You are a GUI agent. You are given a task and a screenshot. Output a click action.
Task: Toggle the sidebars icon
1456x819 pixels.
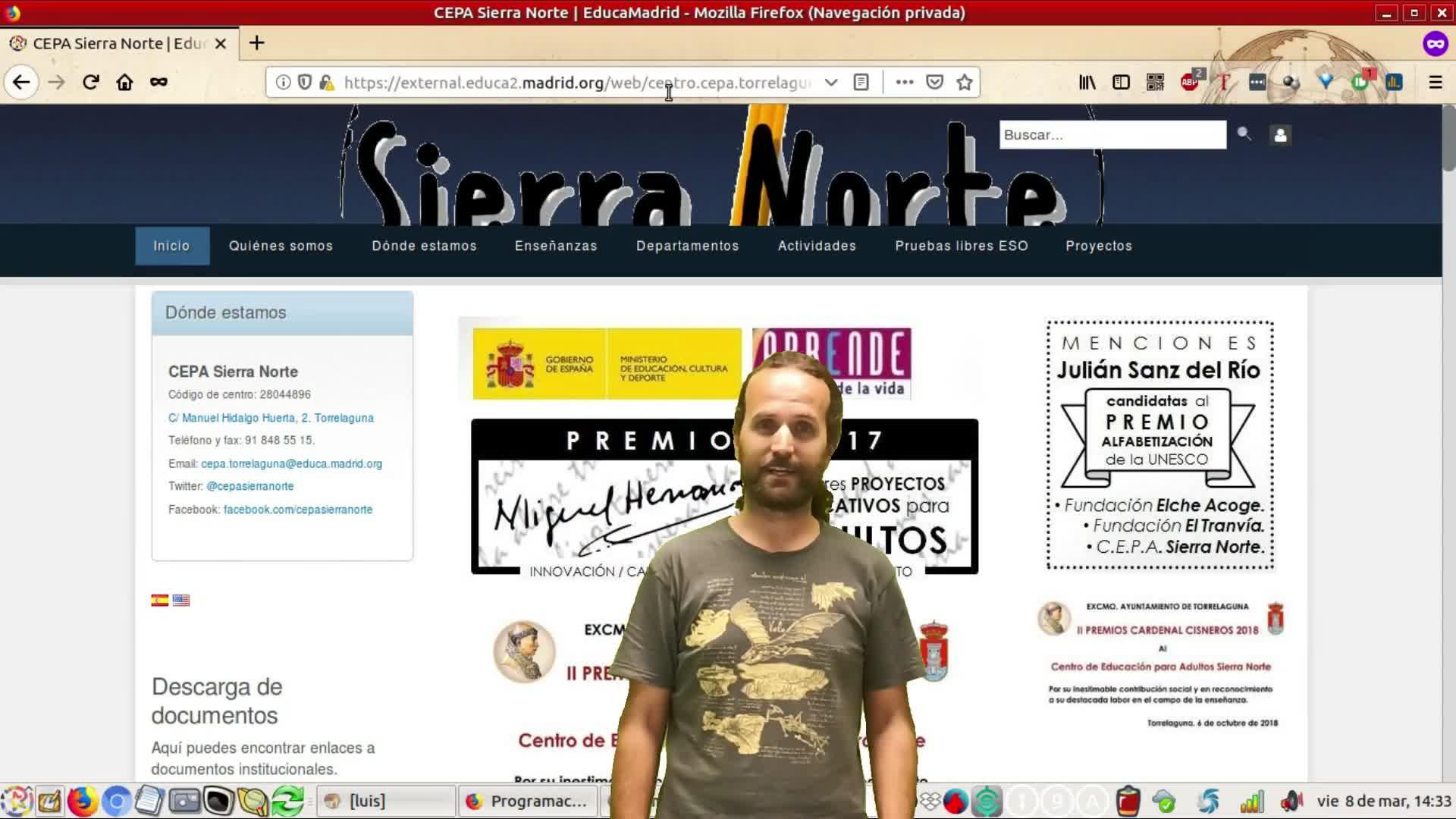coord(1121,82)
